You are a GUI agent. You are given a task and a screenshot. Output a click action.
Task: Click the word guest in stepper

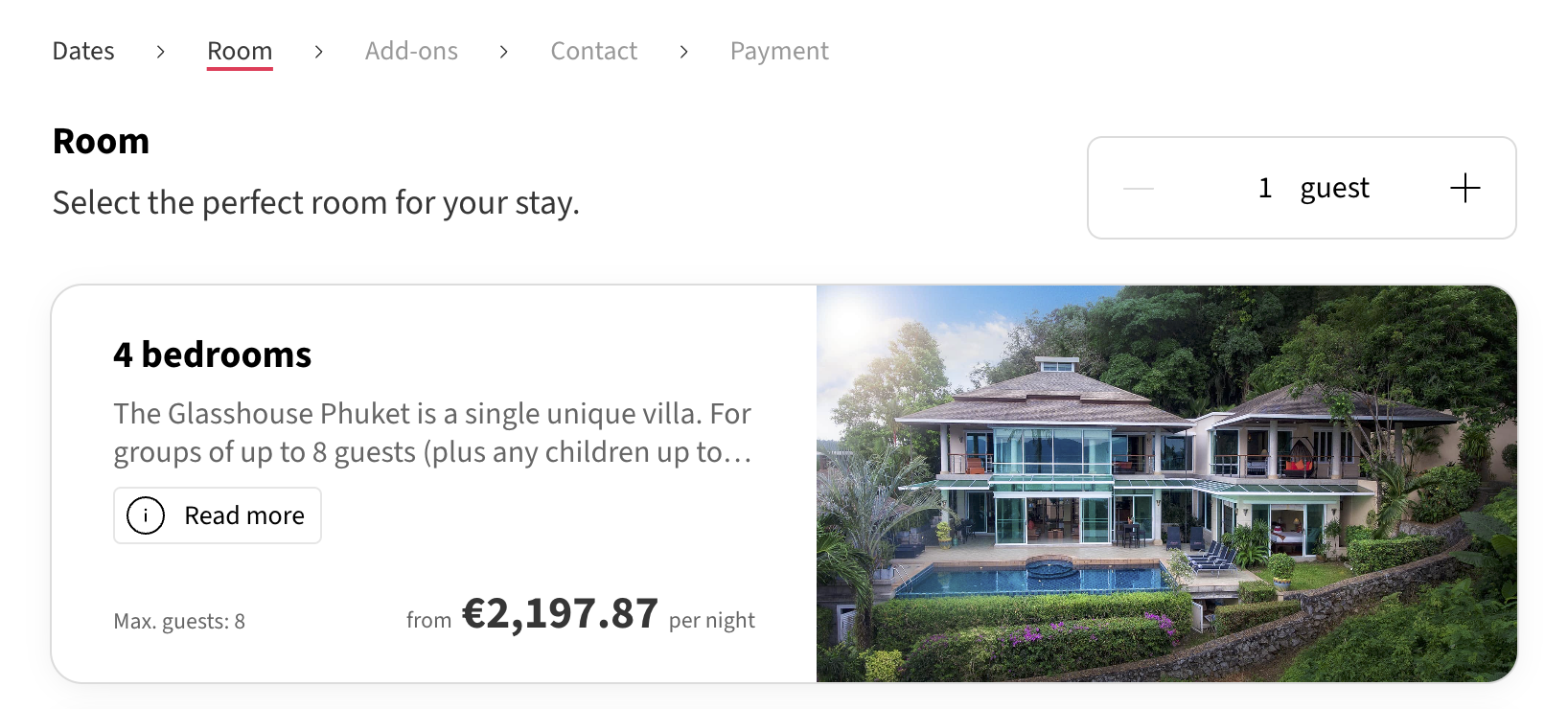pos(1334,188)
